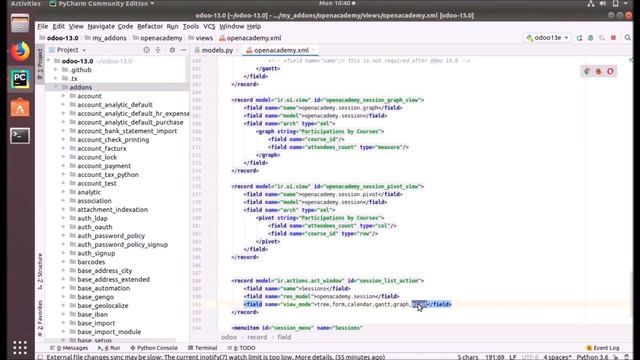640x360 pixels.
Task: Collapse the odoo-13.0 root node
Action: click(x=49, y=61)
